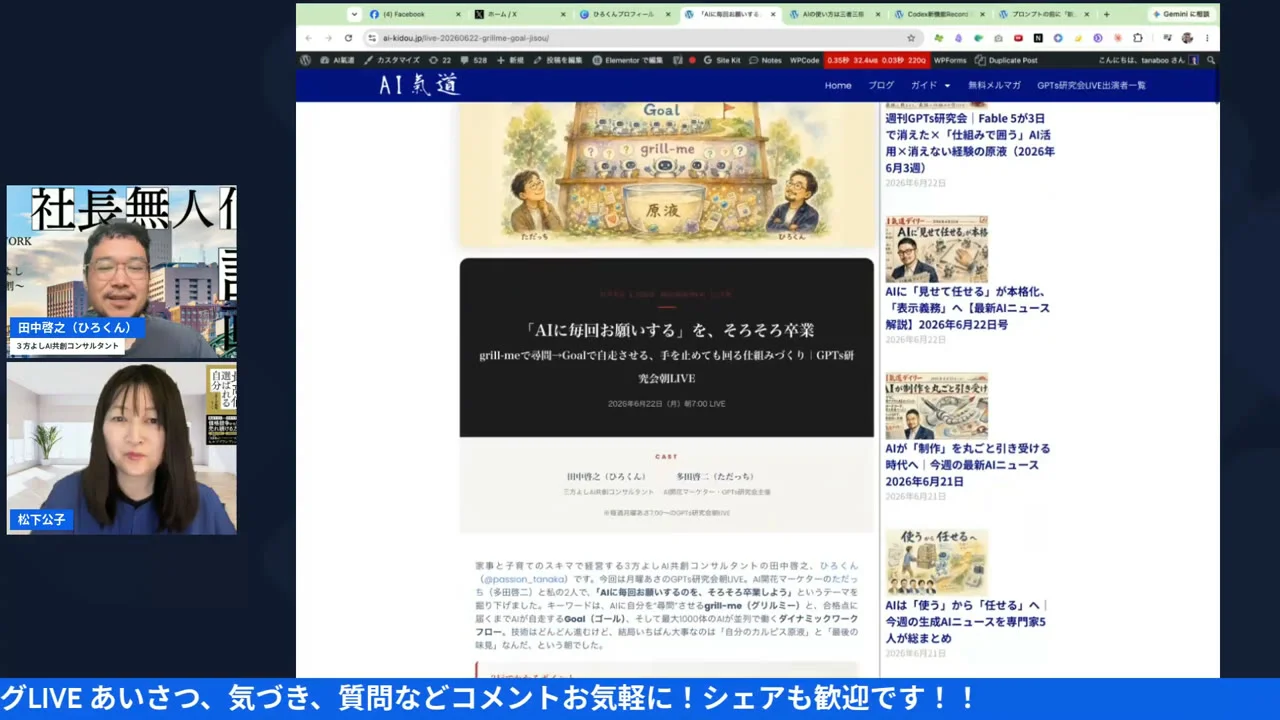The height and width of the screenshot is (720, 1280).
Task: Click the site info icon beside URL
Action: pos(372,38)
